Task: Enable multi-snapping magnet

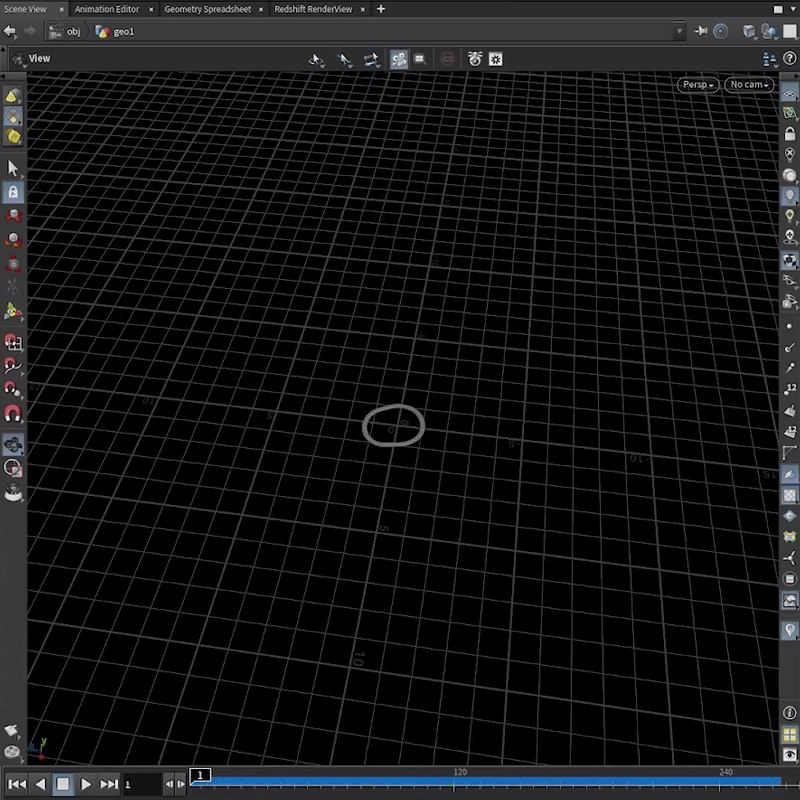Action: pos(13,413)
